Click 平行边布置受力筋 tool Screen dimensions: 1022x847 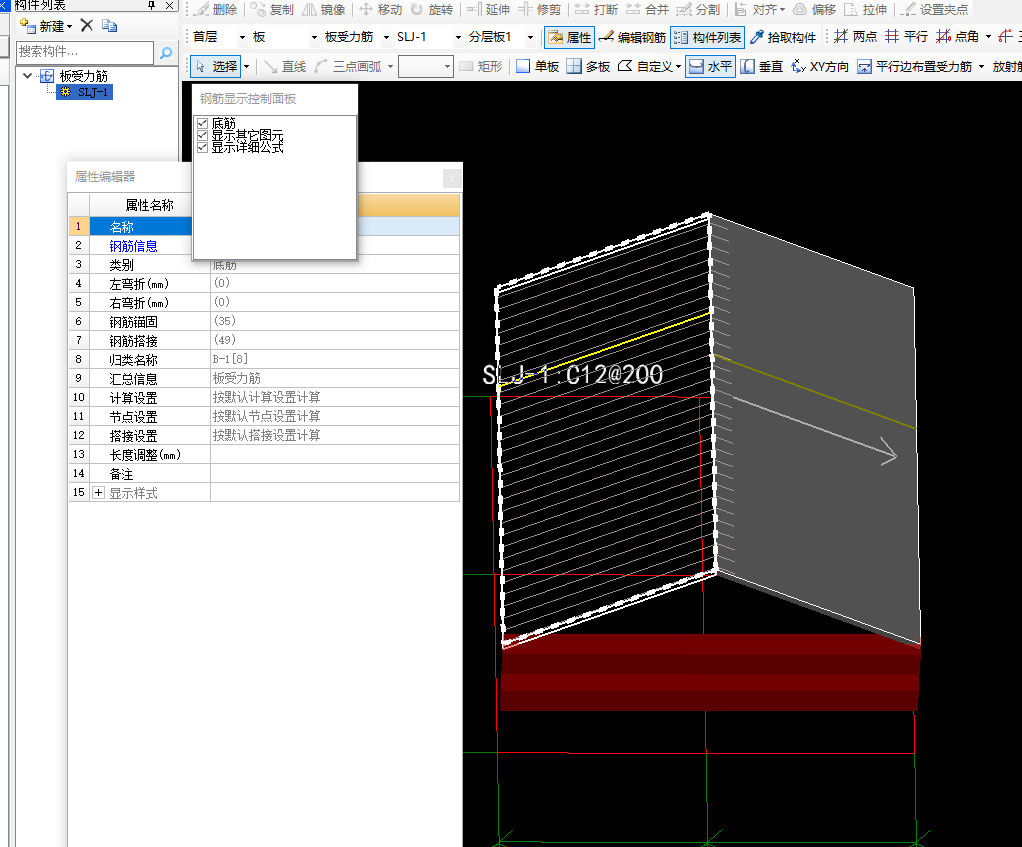(914, 66)
